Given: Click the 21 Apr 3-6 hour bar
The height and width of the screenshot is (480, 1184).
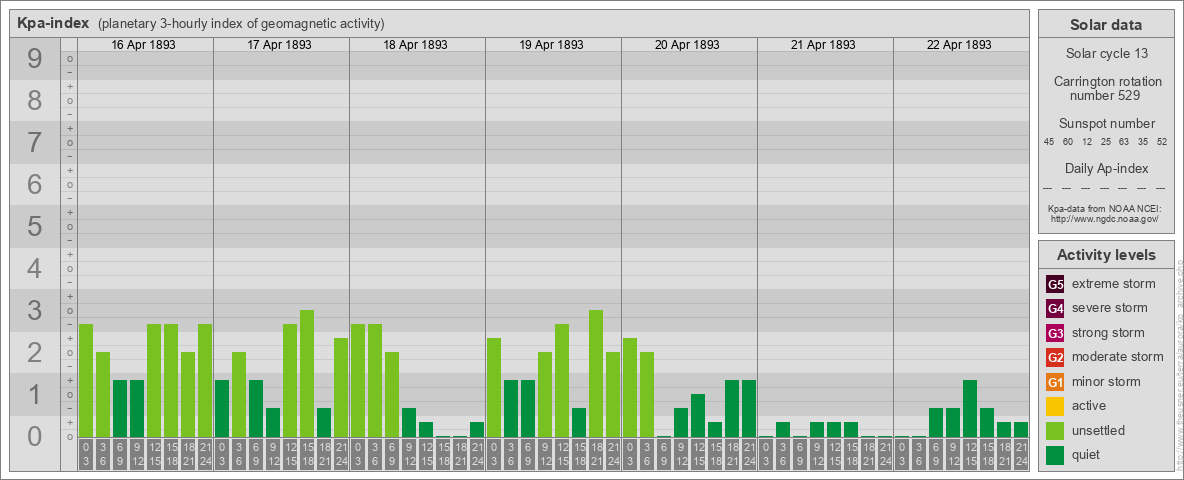Looking at the screenshot, I should pos(782,429).
